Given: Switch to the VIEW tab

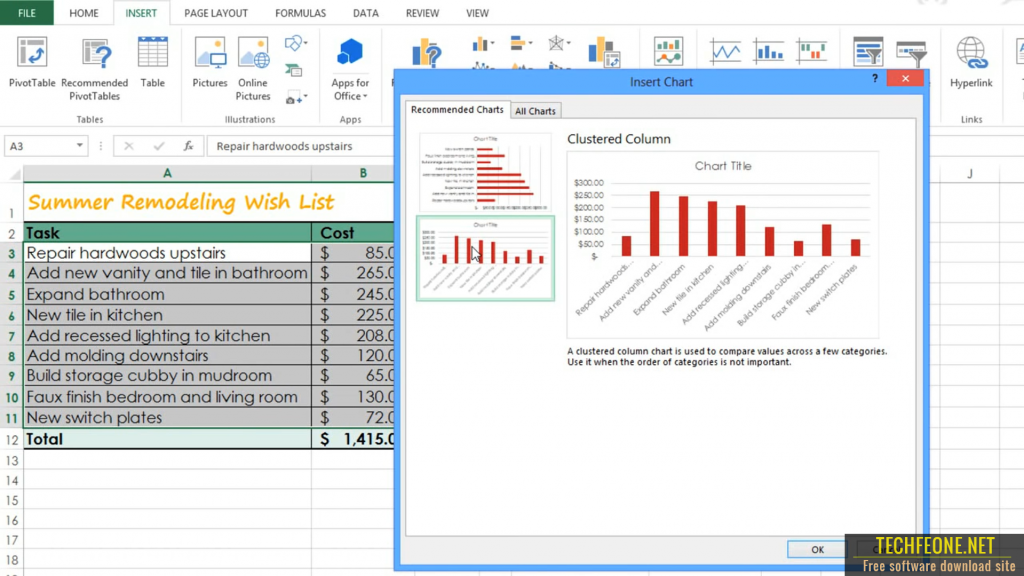Looking at the screenshot, I should [x=477, y=13].
